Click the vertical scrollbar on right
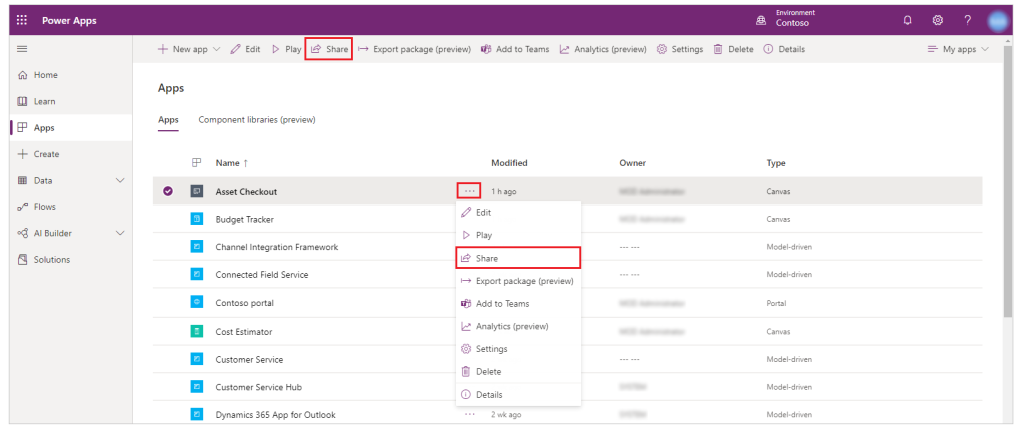 pos(1008,200)
